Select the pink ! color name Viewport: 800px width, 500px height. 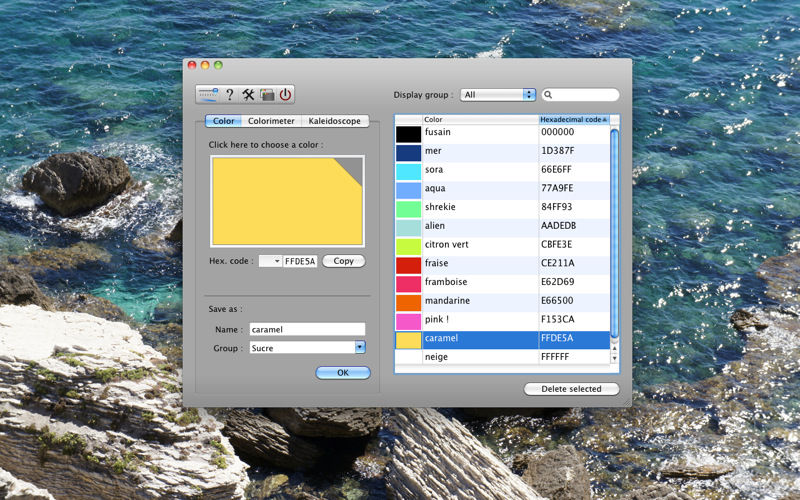click(x=437, y=319)
